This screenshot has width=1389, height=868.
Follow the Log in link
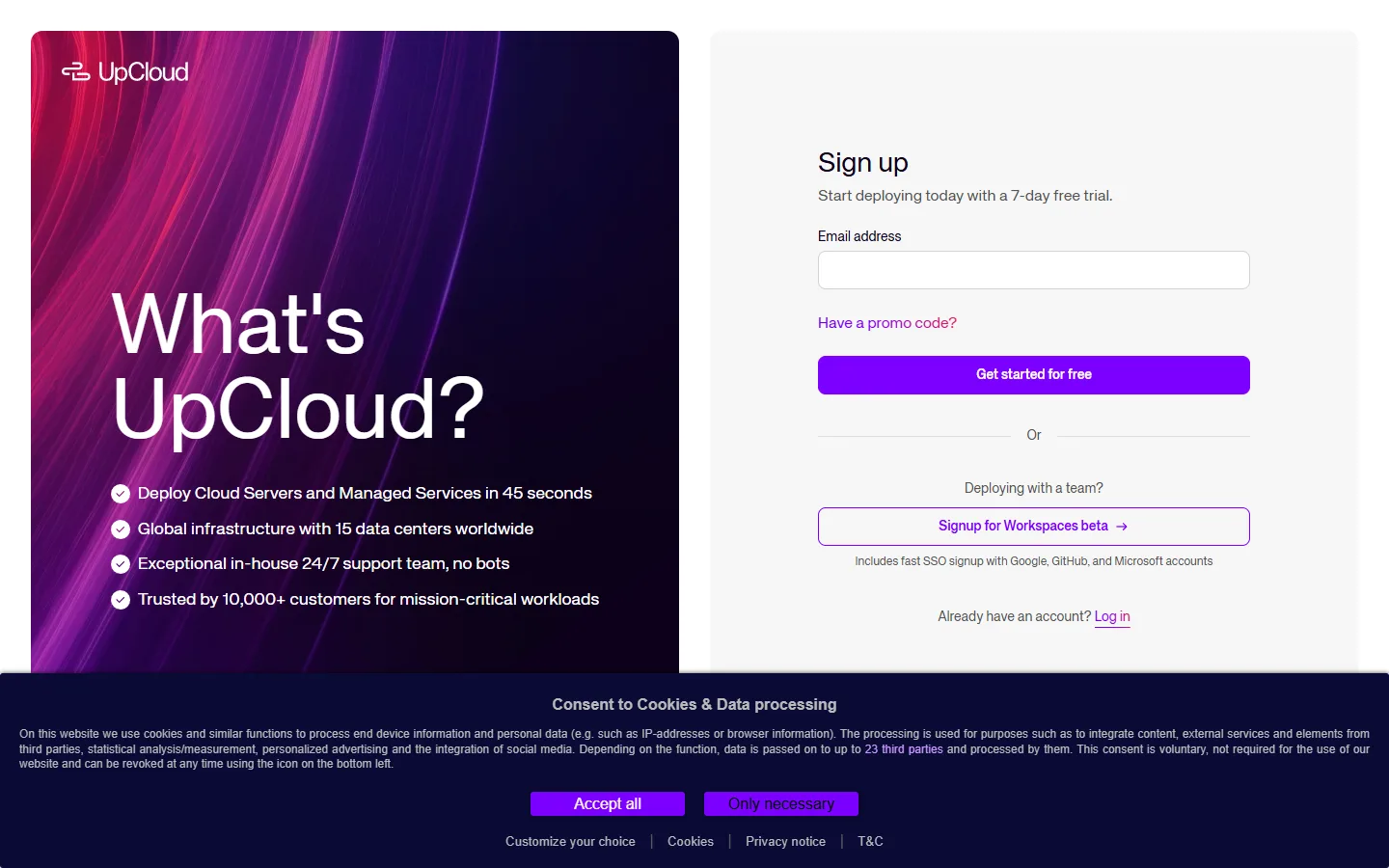tap(1112, 616)
